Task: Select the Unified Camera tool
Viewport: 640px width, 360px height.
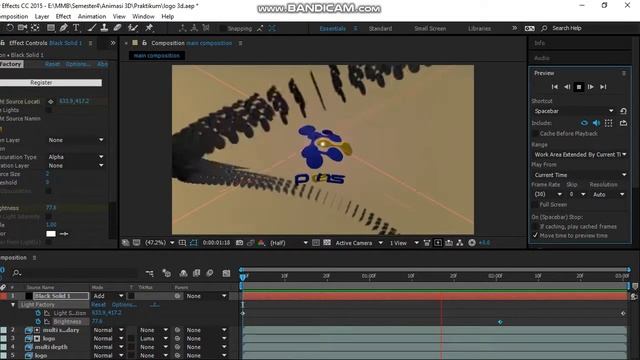Action: tap(22, 28)
